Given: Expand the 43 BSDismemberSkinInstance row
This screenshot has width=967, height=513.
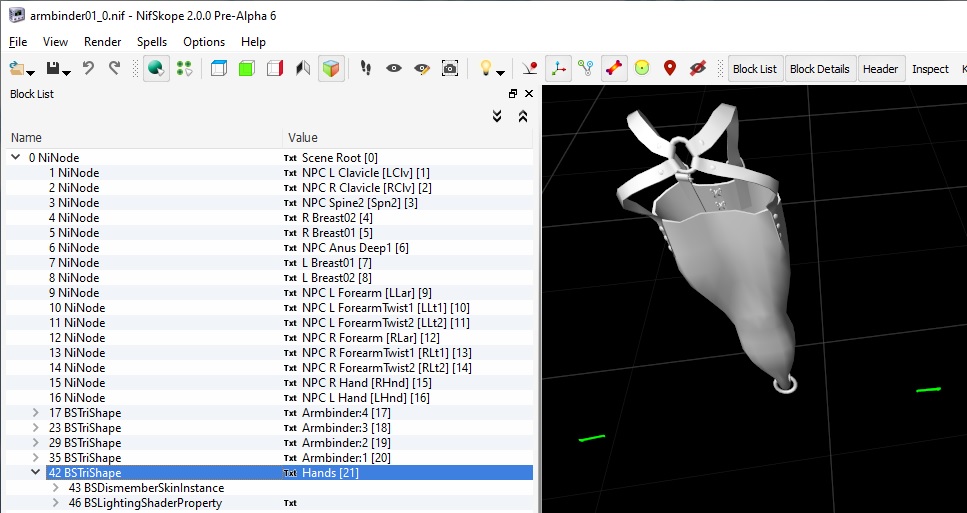Looking at the screenshot, I should click(56, 487).
